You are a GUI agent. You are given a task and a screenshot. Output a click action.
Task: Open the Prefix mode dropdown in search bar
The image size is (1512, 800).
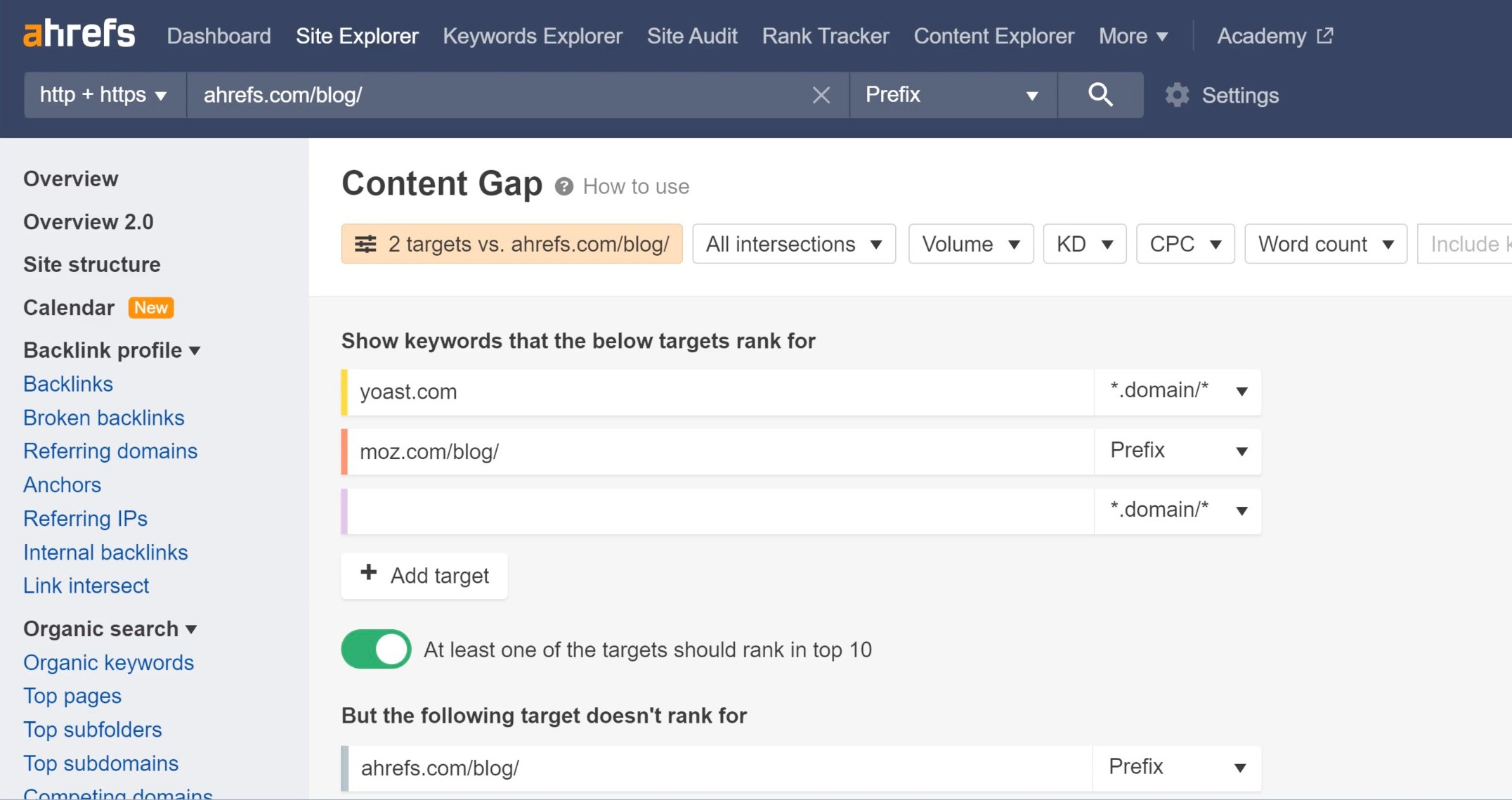click(x=953, y=95)
